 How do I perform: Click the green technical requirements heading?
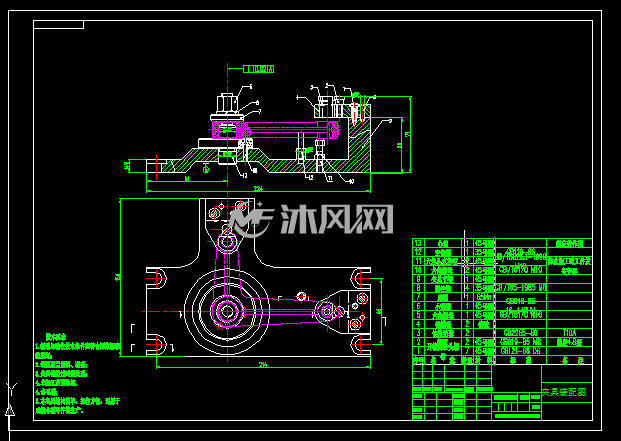[55, 336]
